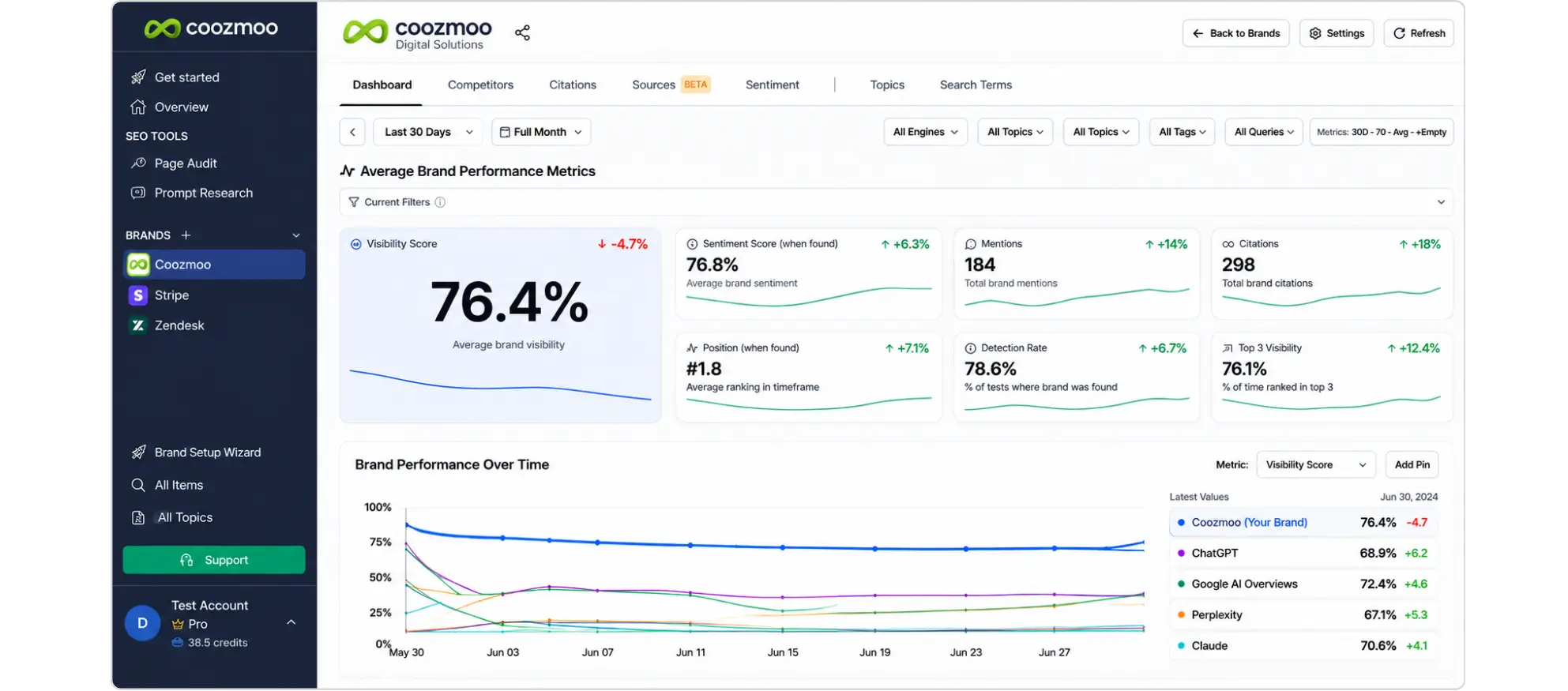Click the user avatar with letter D

point(142,623)
